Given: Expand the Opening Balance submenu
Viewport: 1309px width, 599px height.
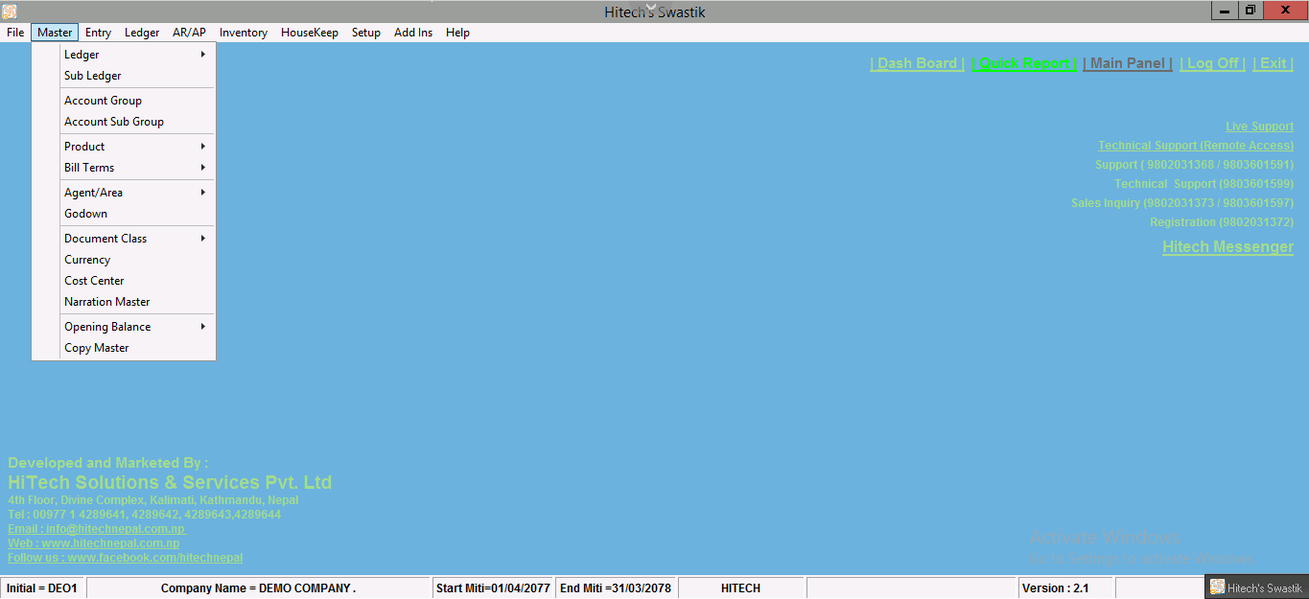Looking at the screenshot, I should click(108, 327).
